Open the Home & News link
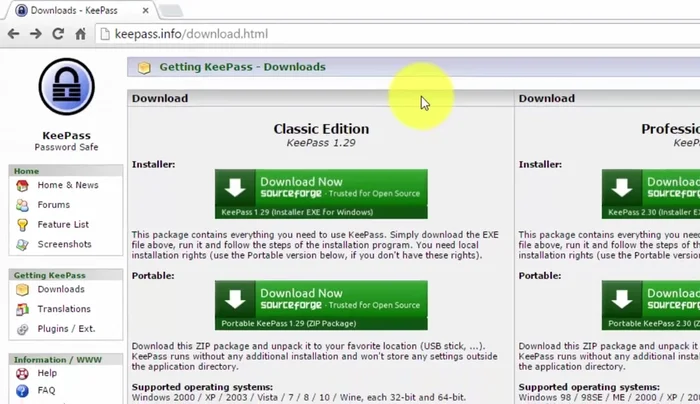 click(x=68, y=185)
